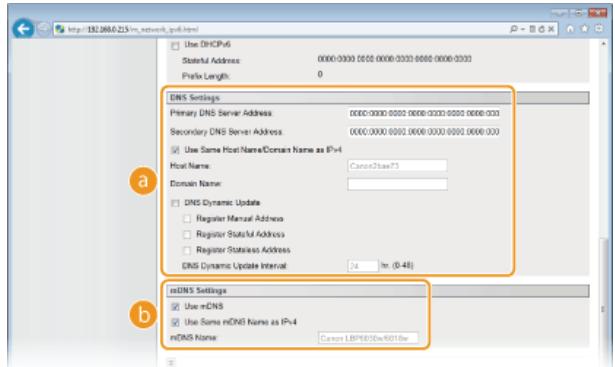
Task: Enable the DNS Dynamic Update checkbox
Action: [x=175, y=203]
